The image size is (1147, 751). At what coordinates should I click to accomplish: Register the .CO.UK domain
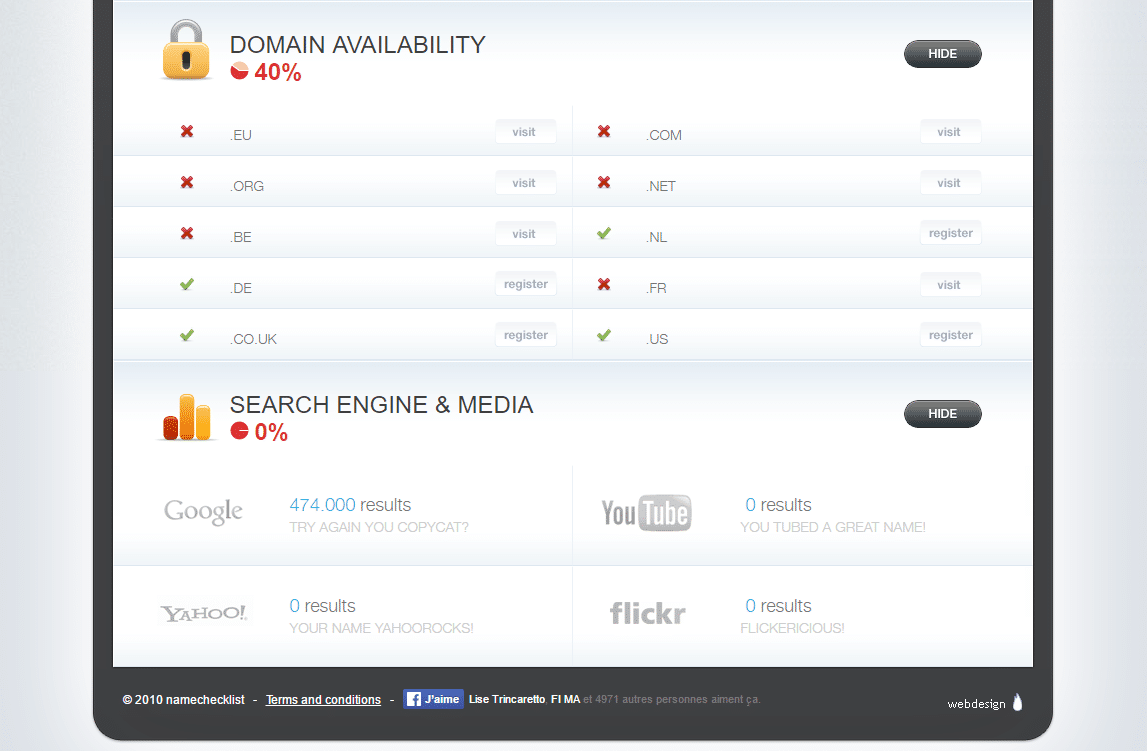(x=526, y=335)
